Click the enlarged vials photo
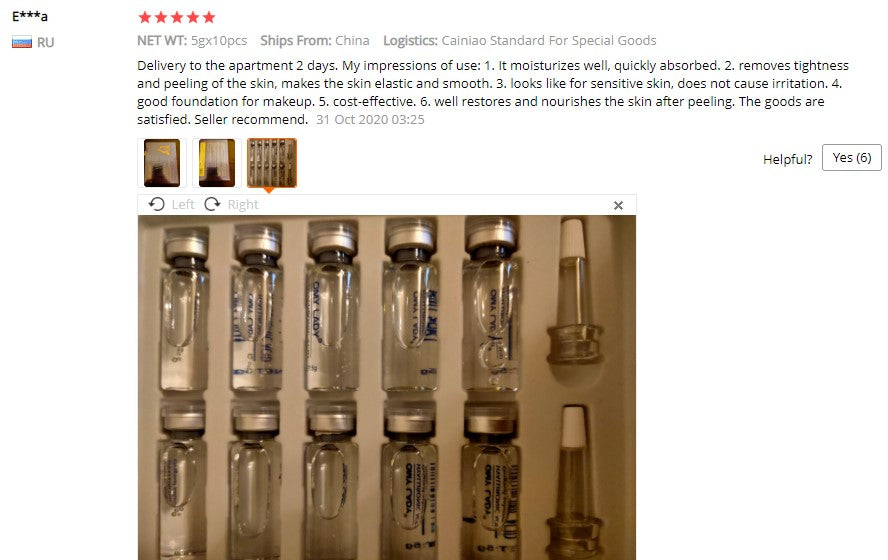This screenshot has width=888, height=560. click(387, 387)
